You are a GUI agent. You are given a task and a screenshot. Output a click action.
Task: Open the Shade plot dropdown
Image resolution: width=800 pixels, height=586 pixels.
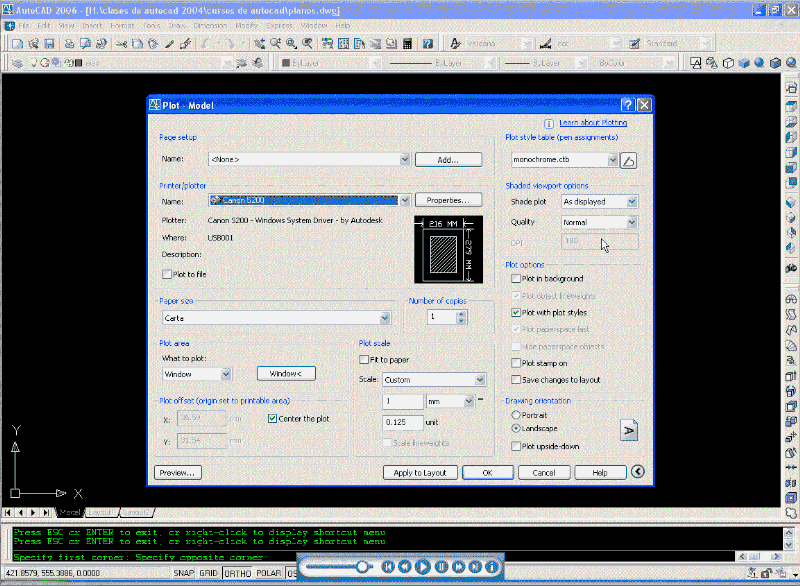point(632,202)
